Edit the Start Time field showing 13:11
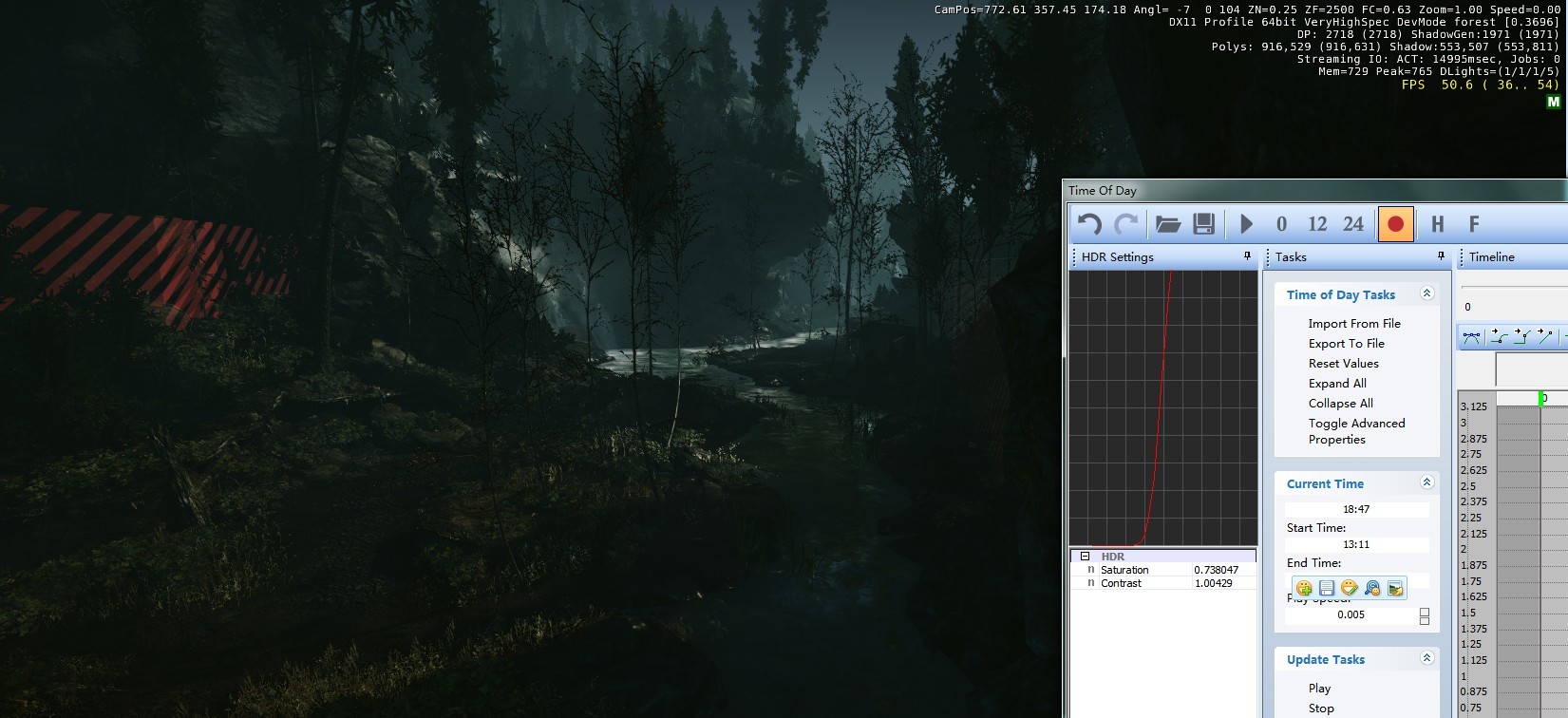The image size is (1568, 718). [1357, 544]
